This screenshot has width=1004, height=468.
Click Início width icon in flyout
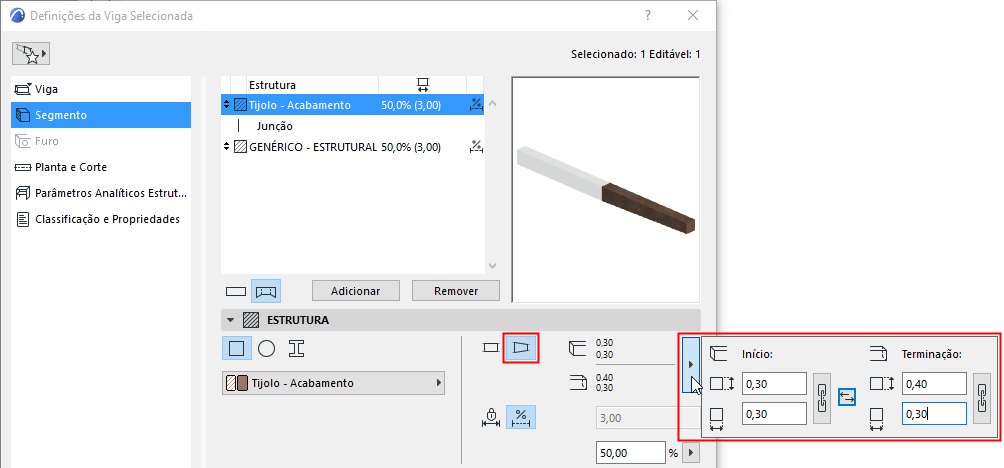click(x=717, y=419)
